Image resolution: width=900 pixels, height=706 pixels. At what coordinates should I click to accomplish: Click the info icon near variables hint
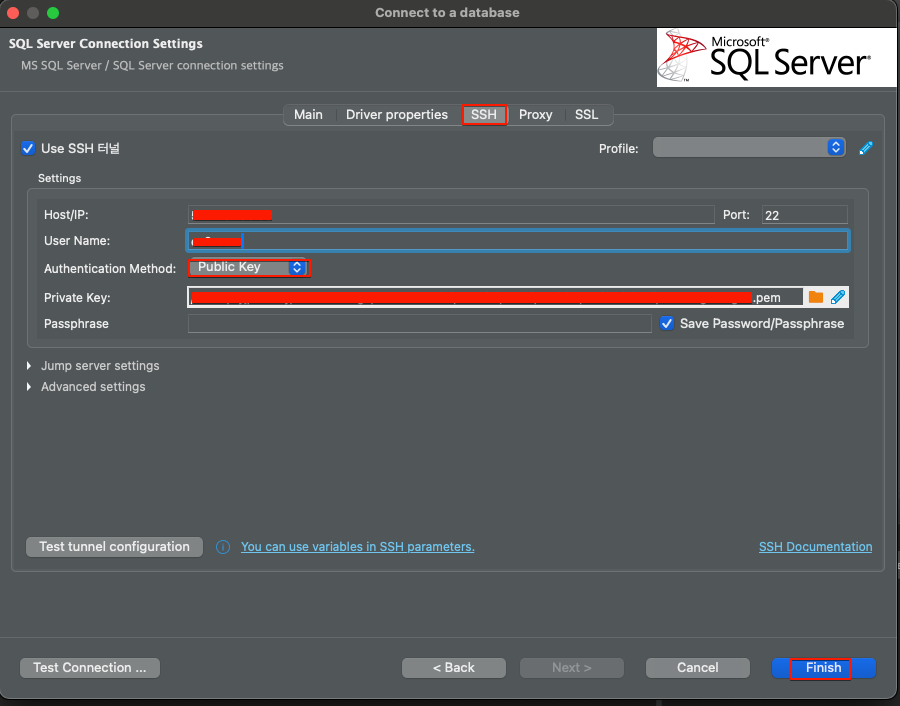(223, 547)
